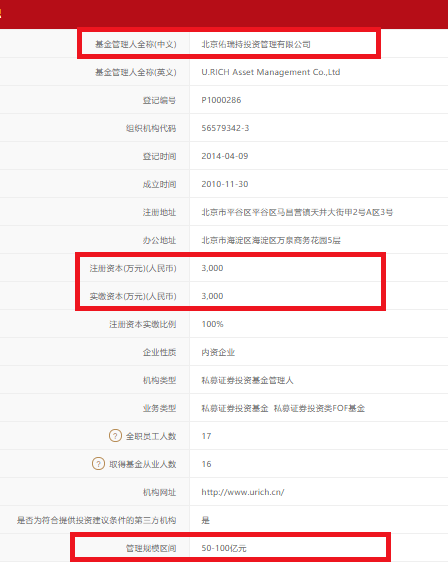
Task: Select 私募证券投资基金管理人 institution type
Action: [247, 380]
